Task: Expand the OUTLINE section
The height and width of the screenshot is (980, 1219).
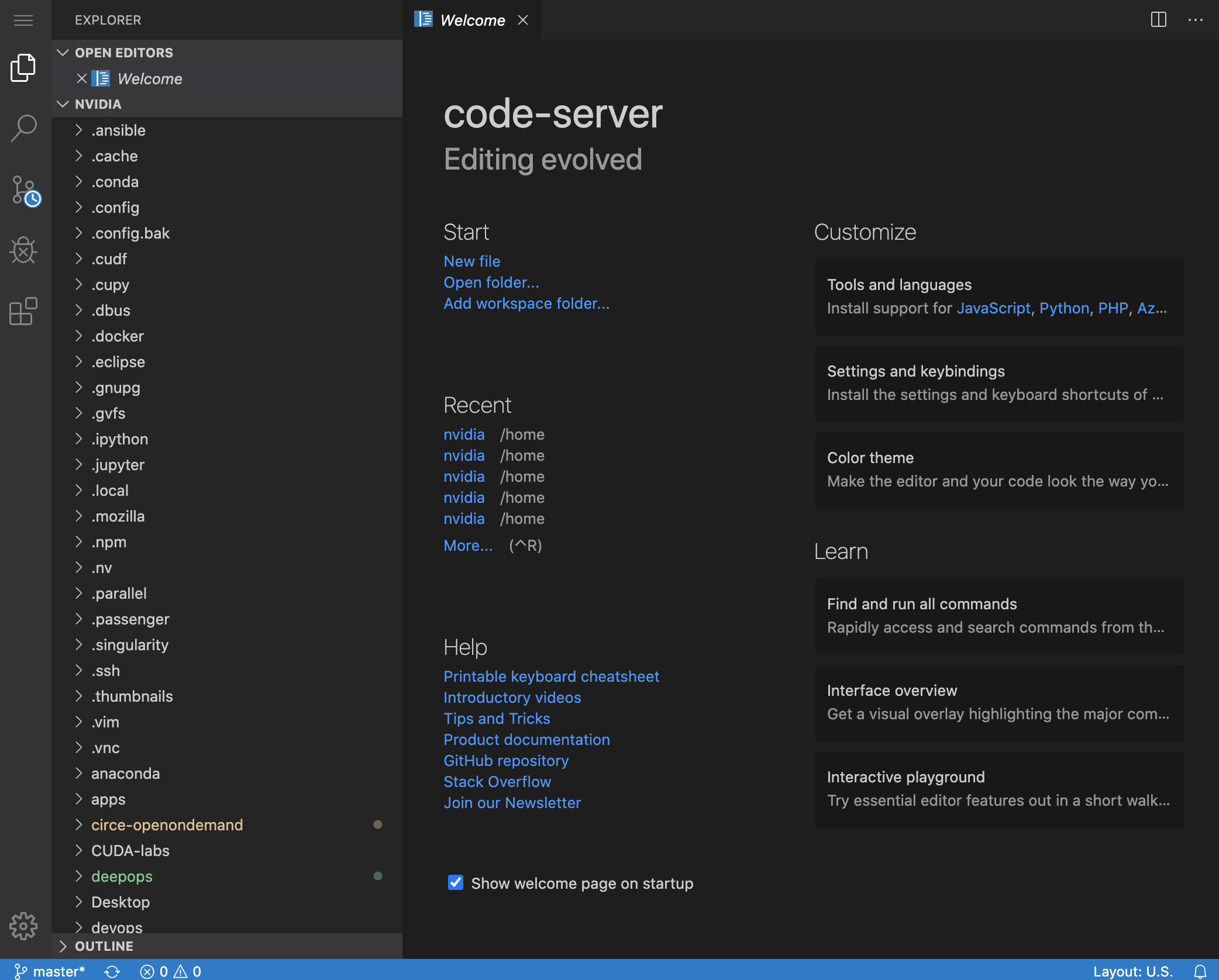Action: click(227, 946)
